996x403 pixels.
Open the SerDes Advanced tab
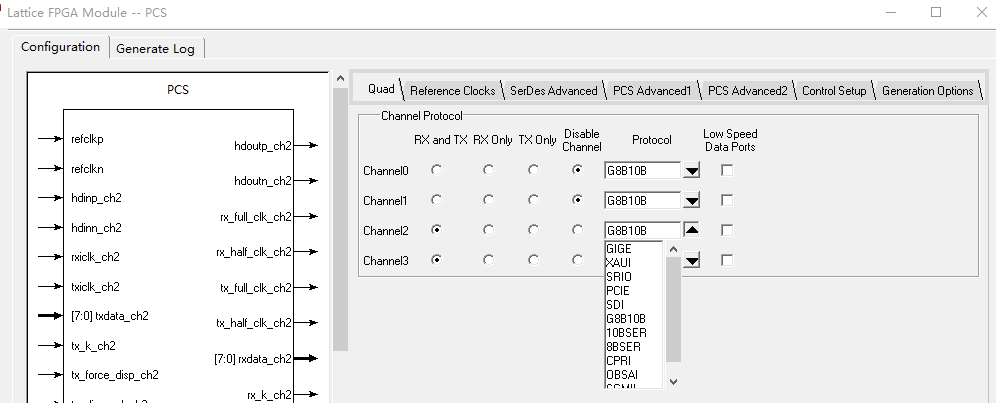click(554, 91)
